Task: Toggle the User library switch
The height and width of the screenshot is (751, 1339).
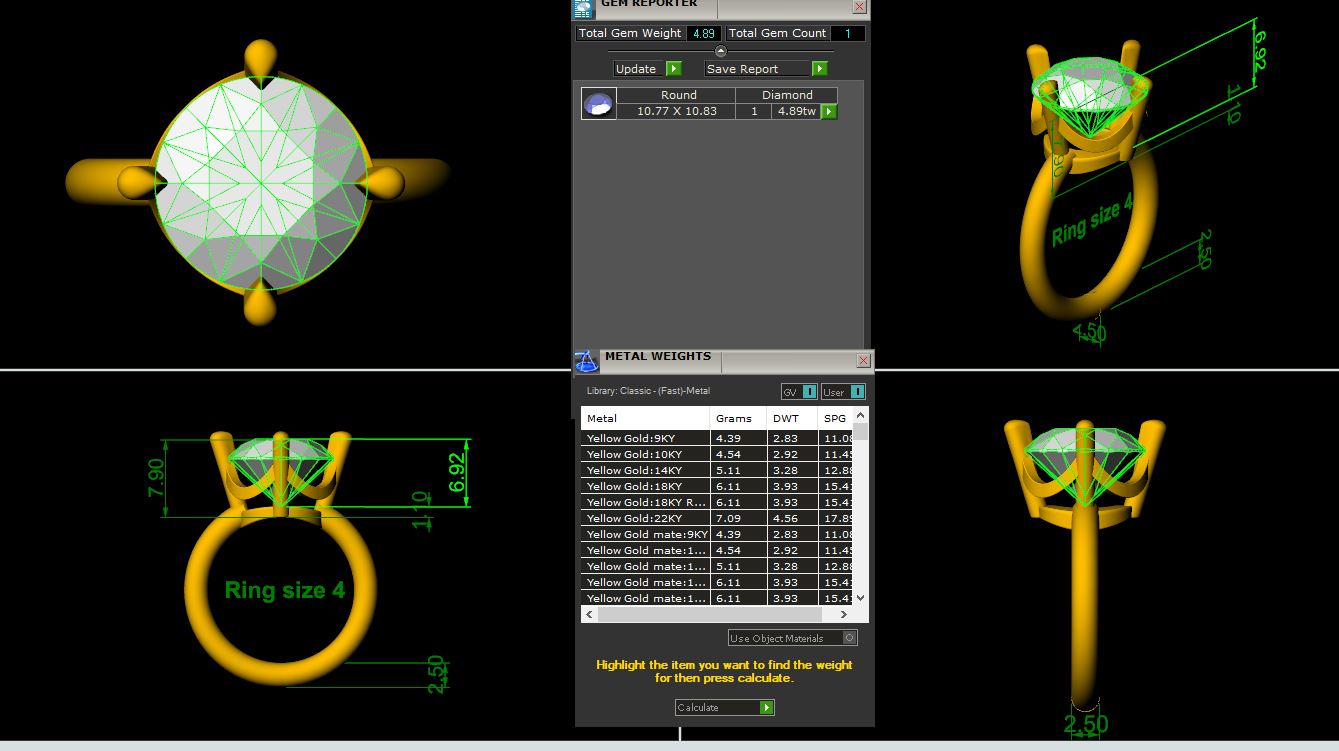Action: click(x=856, y=392)
